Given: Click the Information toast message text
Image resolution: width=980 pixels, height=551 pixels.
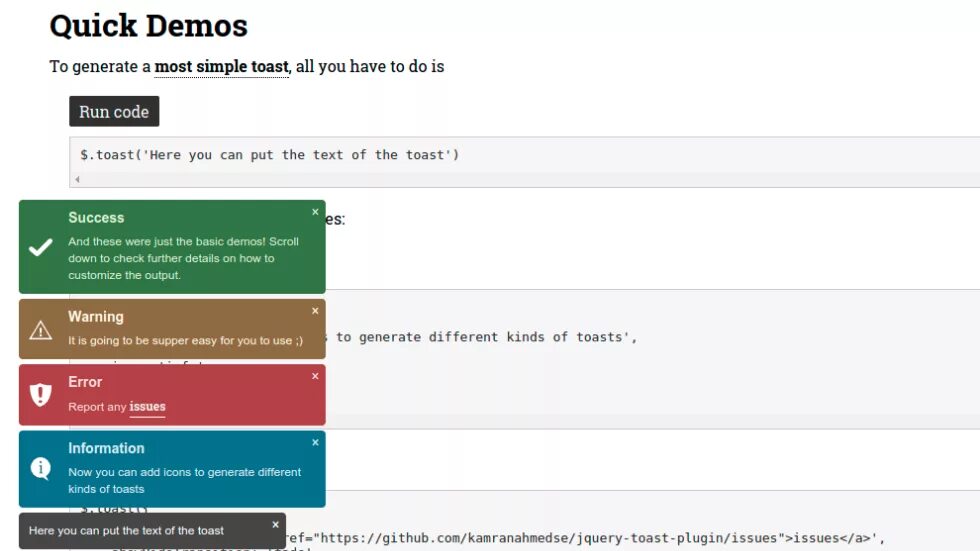Looking at the screenshot, I should (x=184, y=480).
